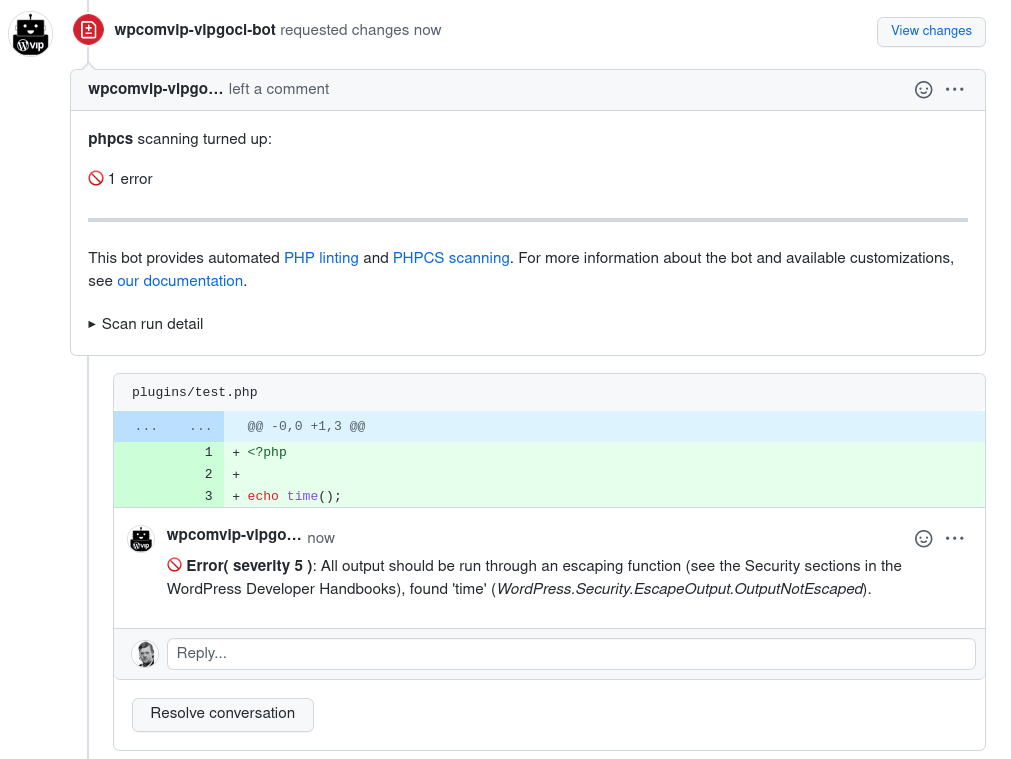The height and width of the screenshot is (759, 1011).
Task: Click the error icon beside "1 error"
Action: click(x=95, y=178)
